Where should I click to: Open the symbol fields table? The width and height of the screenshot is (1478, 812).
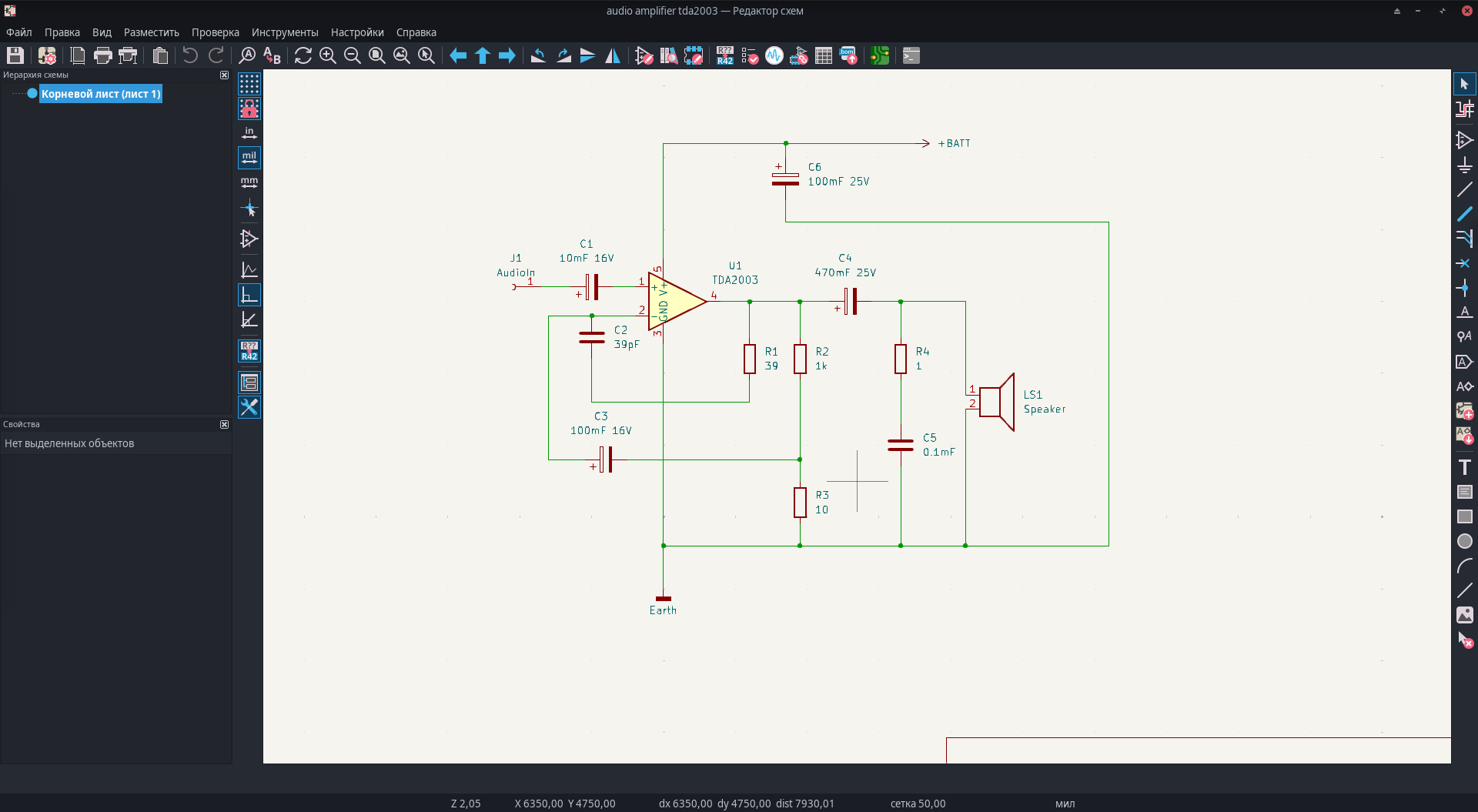824,55
